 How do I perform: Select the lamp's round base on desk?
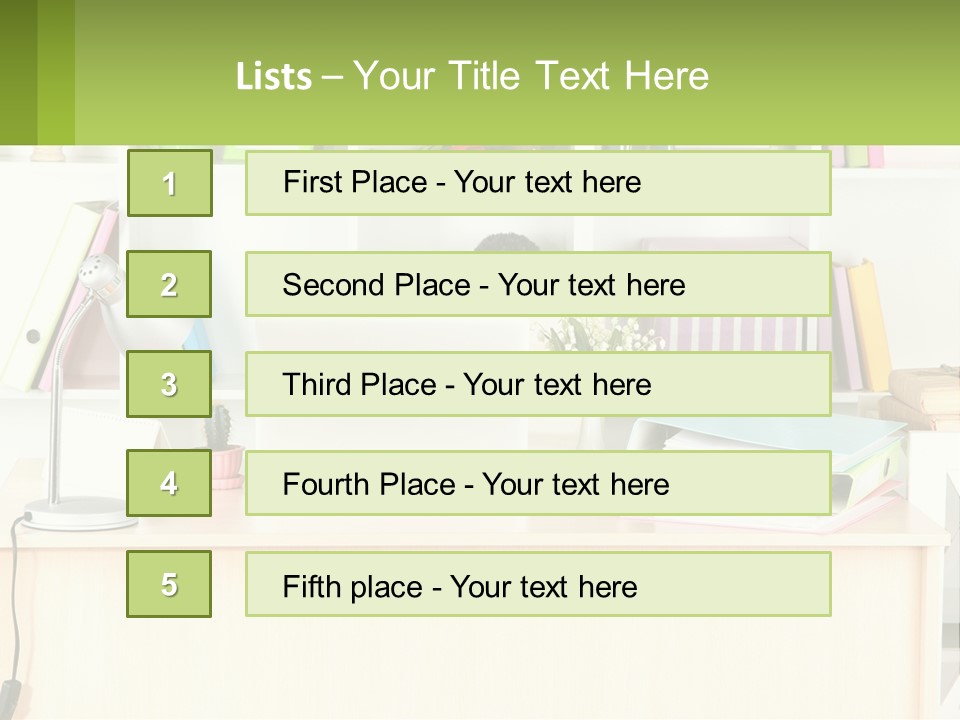click(x=75, y=514)
